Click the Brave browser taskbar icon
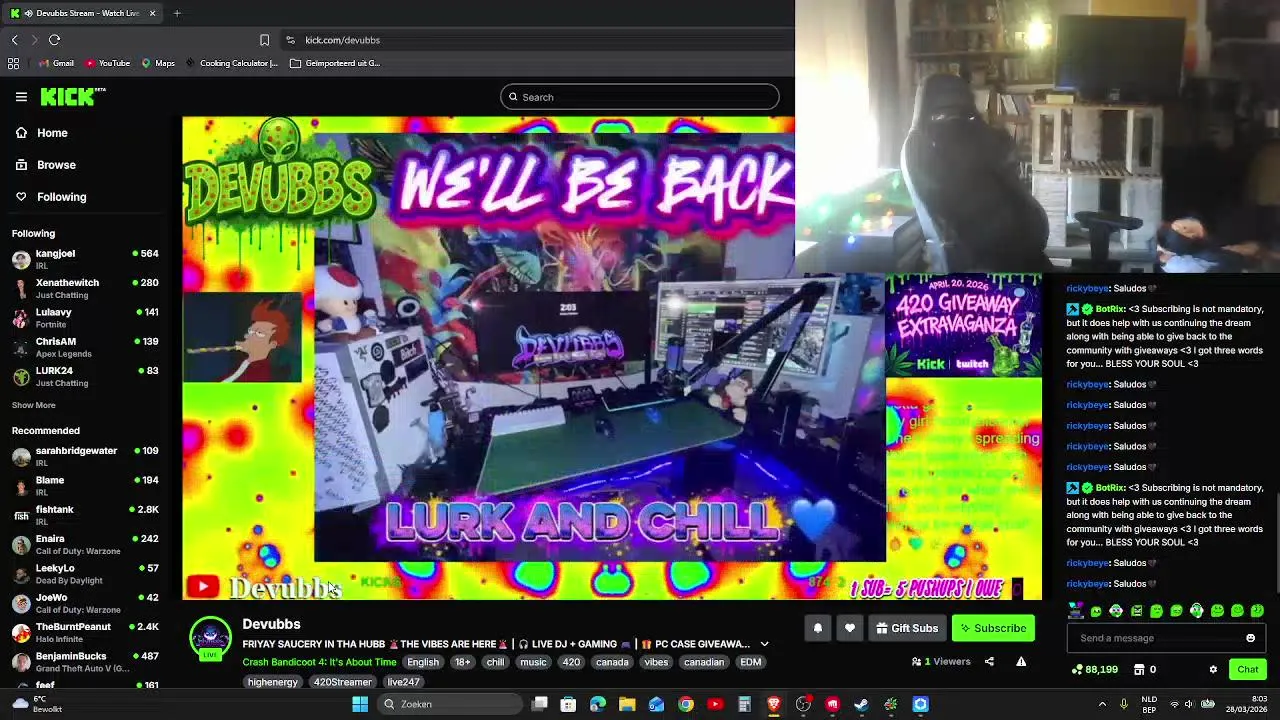1280x720 pixels. coord(773,704)
